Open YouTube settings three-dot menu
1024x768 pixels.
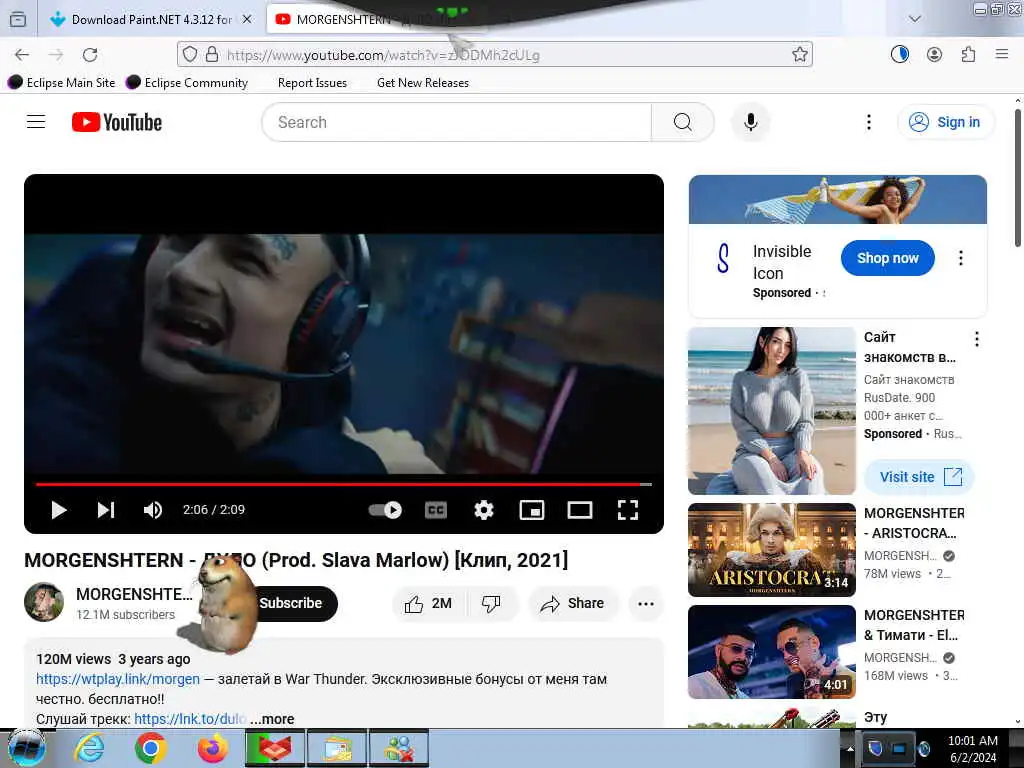point(869,122)
